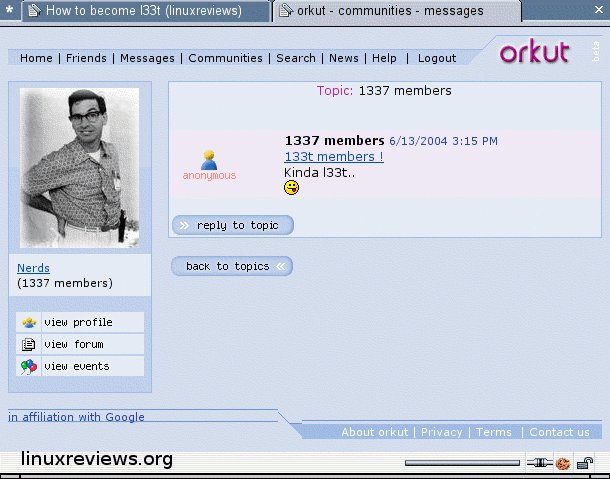The image size is (610, 479).
Task: Click the padlock security icon
Action: point(585,463)
